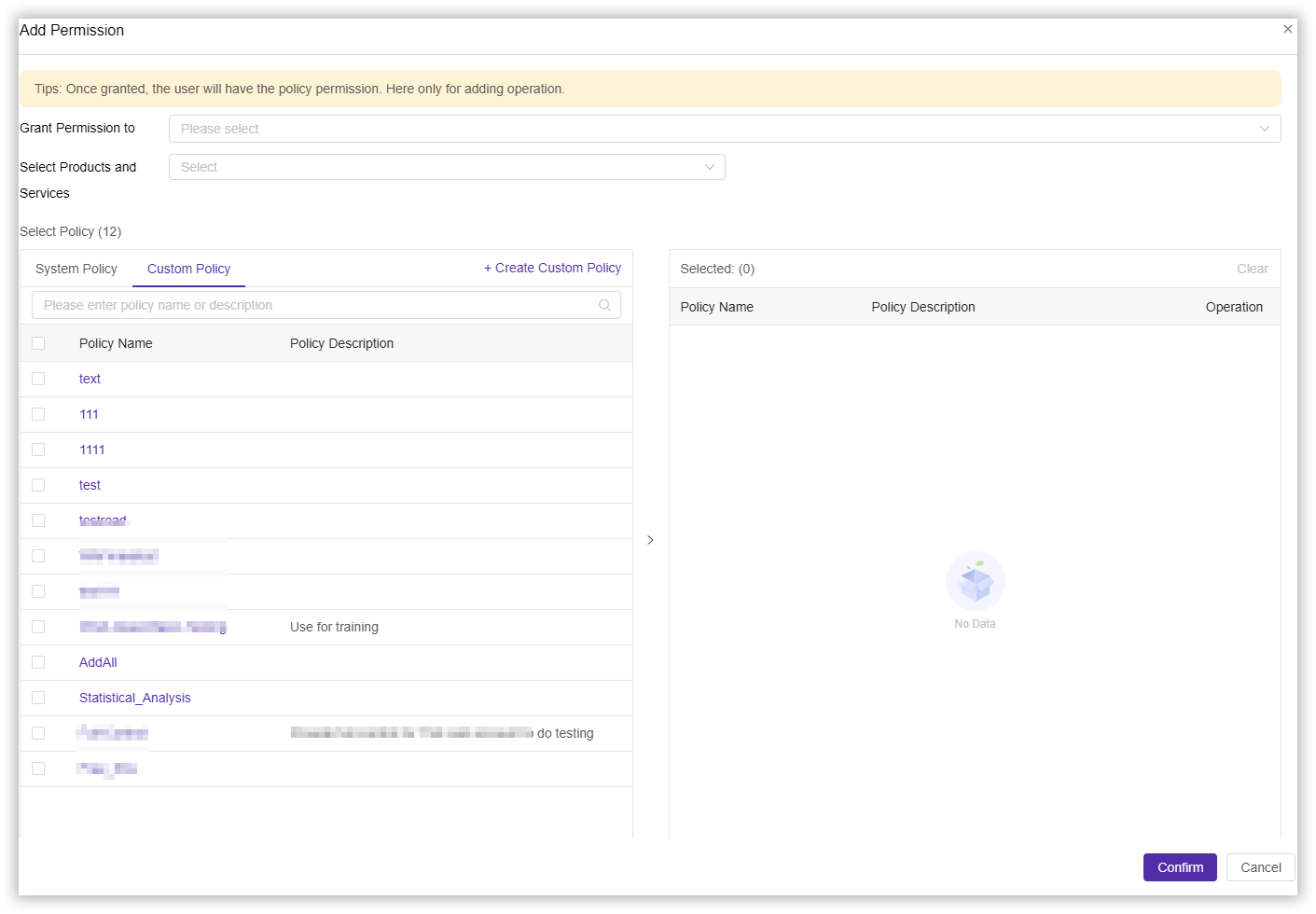Clear the selected policies list
1316x914 pixels.
pyautogui.click(x=1252, y=269)
